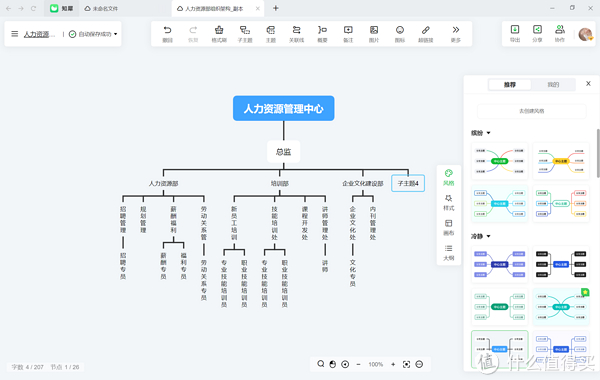Select the 企业文化建设部 branch node
Image resolution: width=600 pixels, height=380 pixels.
(x=363, y=184)
